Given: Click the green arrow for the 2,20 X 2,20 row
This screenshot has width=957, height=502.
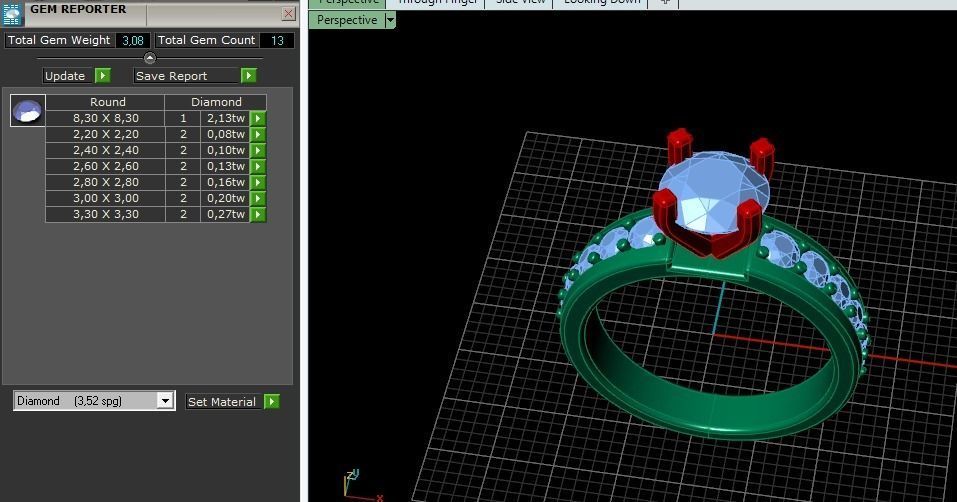Looking at the screenshot, I should point(258,134).
